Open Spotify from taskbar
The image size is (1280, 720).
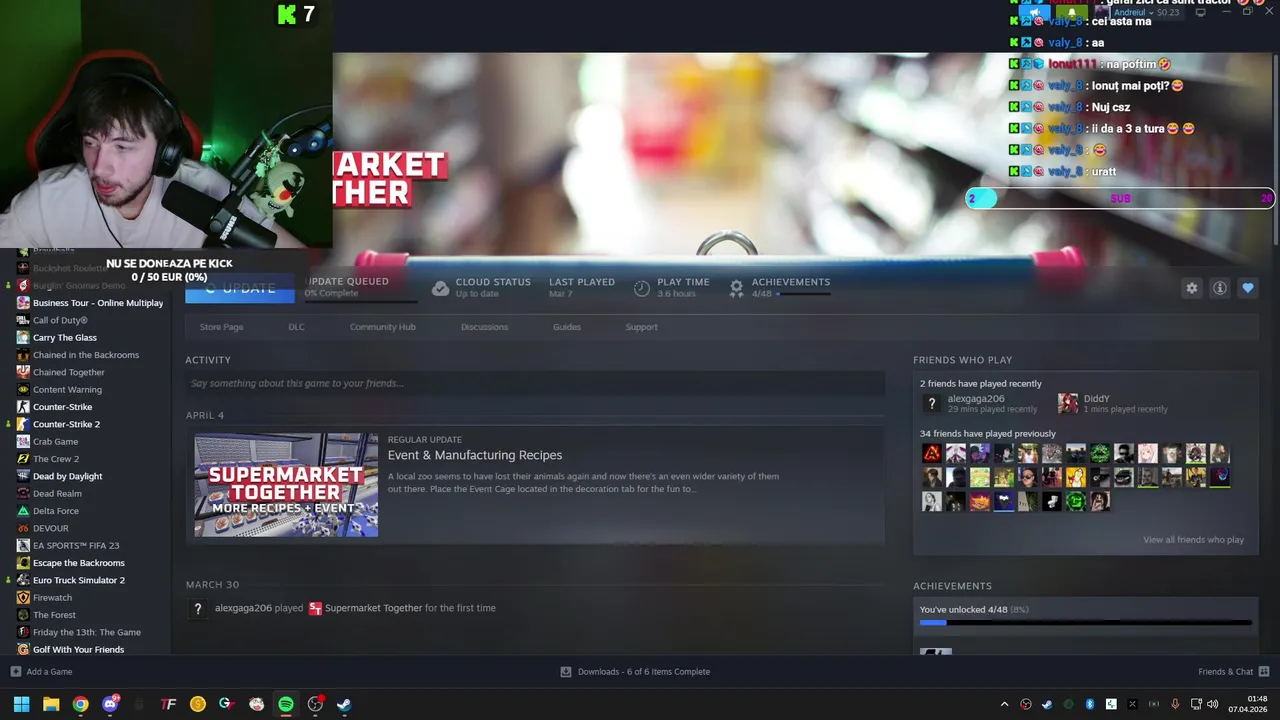286,704
